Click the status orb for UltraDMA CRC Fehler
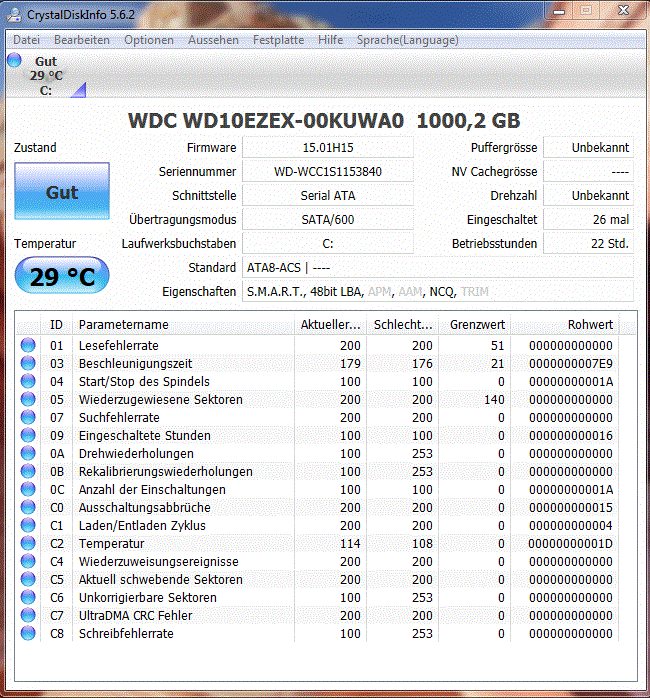Screen dimensions: 650x698 tap(28, 615)
